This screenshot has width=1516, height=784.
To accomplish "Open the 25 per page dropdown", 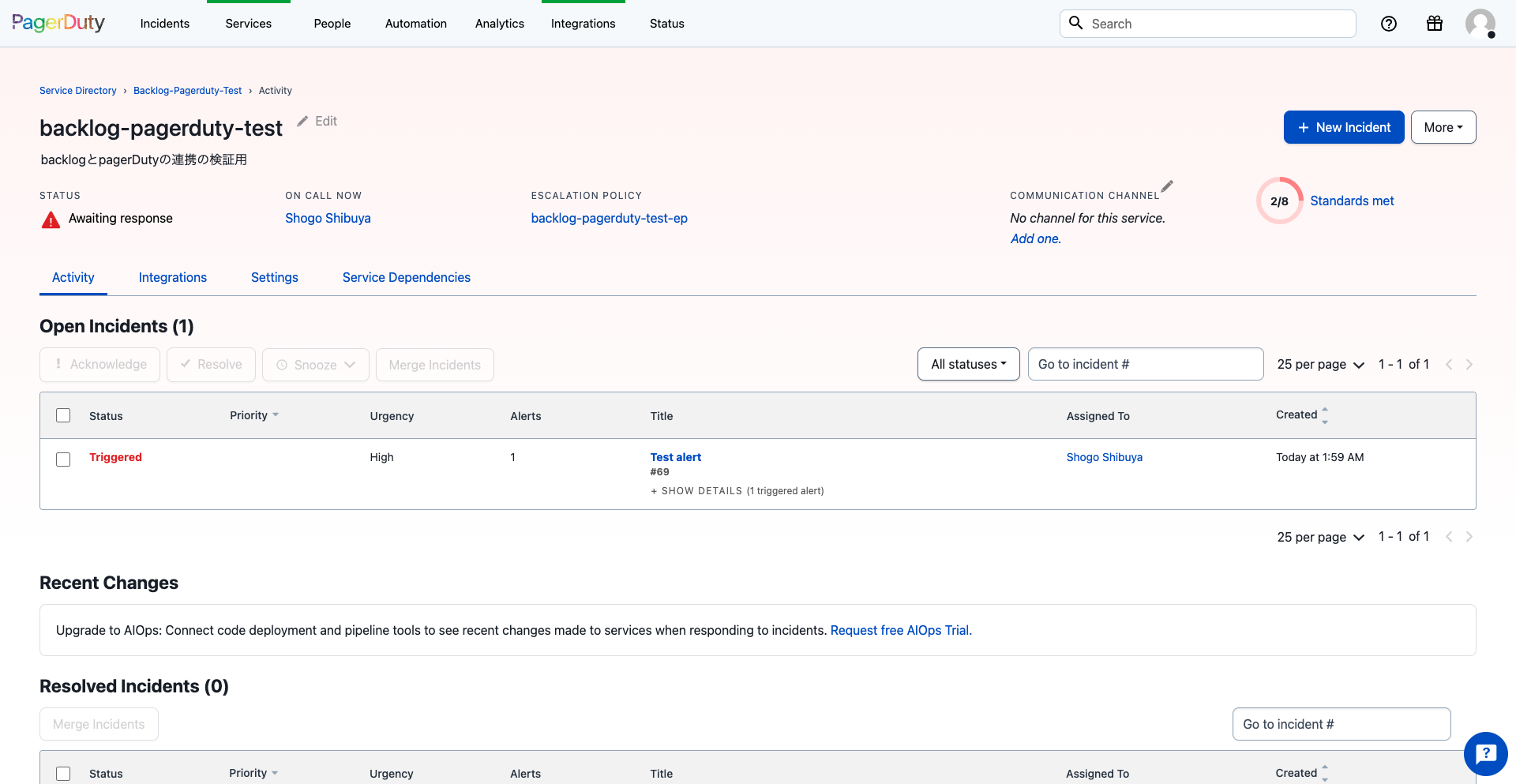I will pos(1320,364).
